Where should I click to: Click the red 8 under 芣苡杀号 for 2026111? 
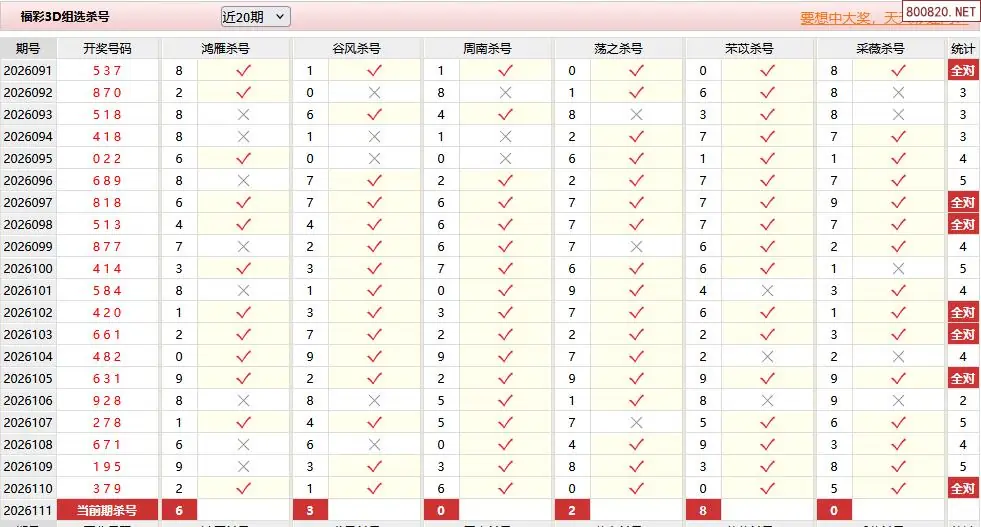(x=704, y=510)
